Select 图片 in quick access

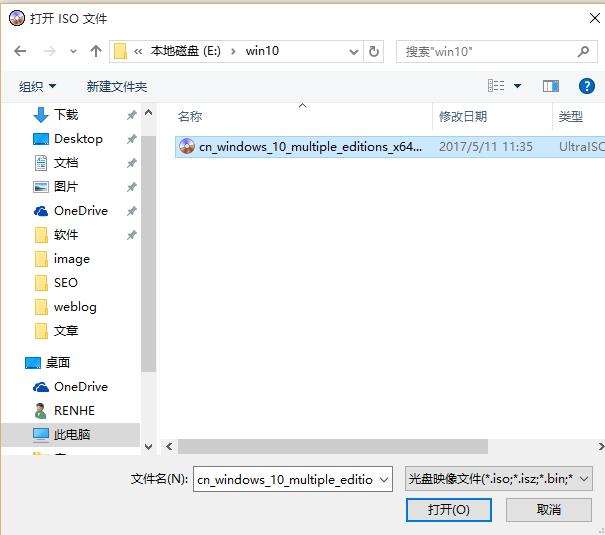[66, 187]
